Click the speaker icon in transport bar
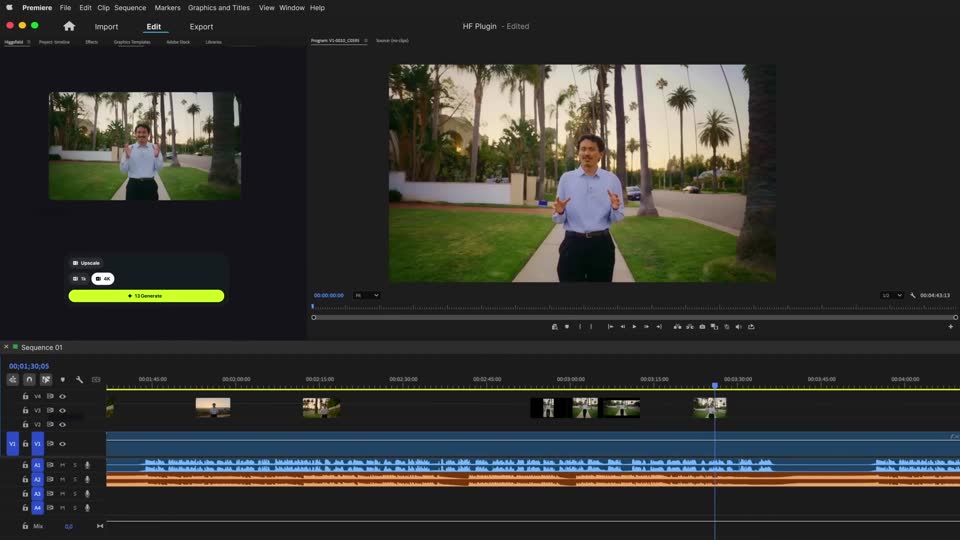Screen dimensions: 960x540 (739, 327)
